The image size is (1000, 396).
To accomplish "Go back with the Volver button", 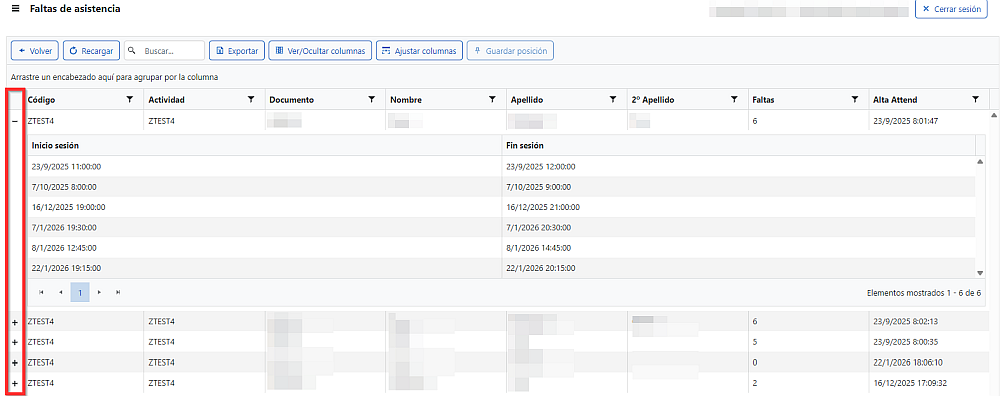I will point(35,51).
